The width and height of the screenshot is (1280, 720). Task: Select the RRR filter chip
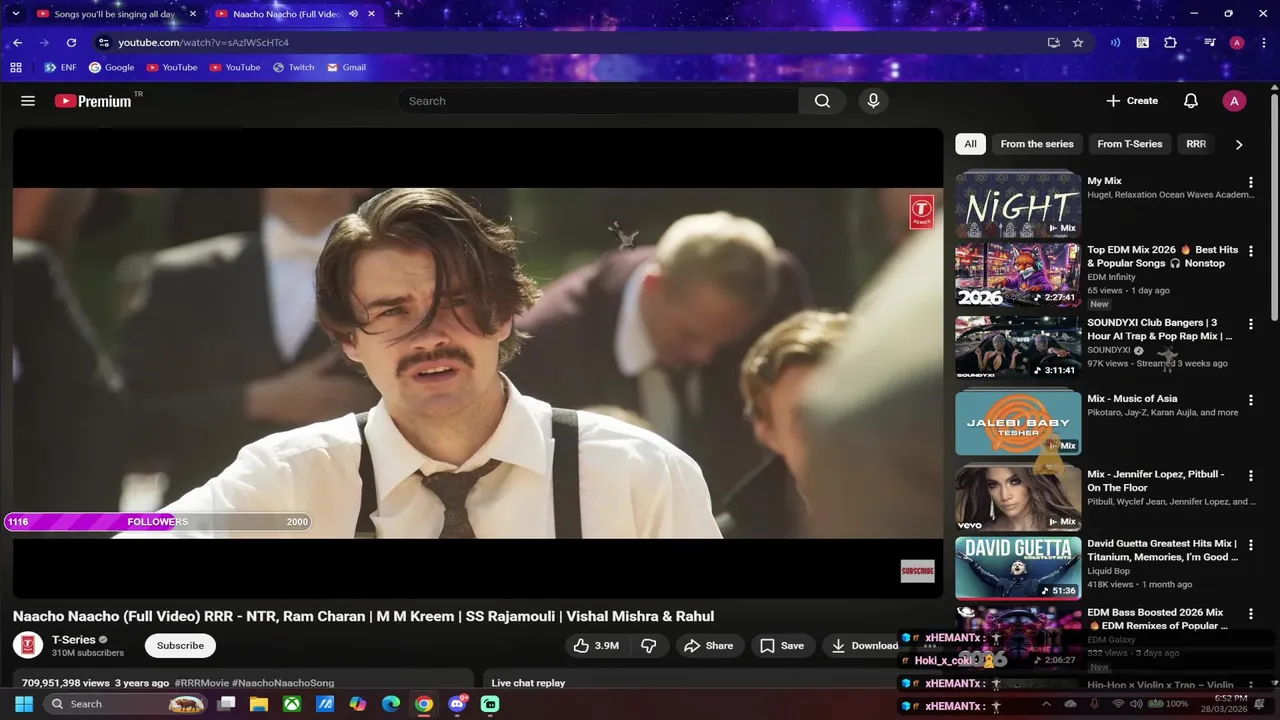(x=1196, y=144)
